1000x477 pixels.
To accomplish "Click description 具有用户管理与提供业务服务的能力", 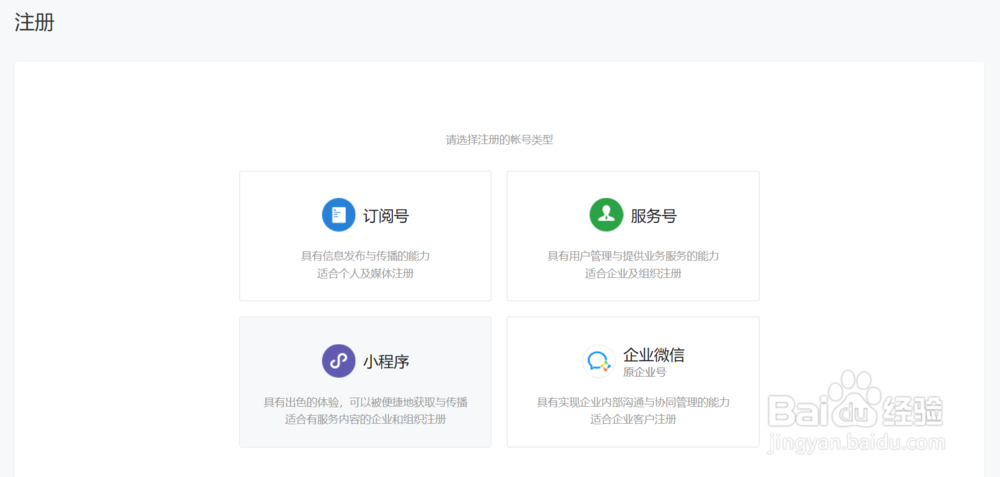I will click(x=633, y=256).
